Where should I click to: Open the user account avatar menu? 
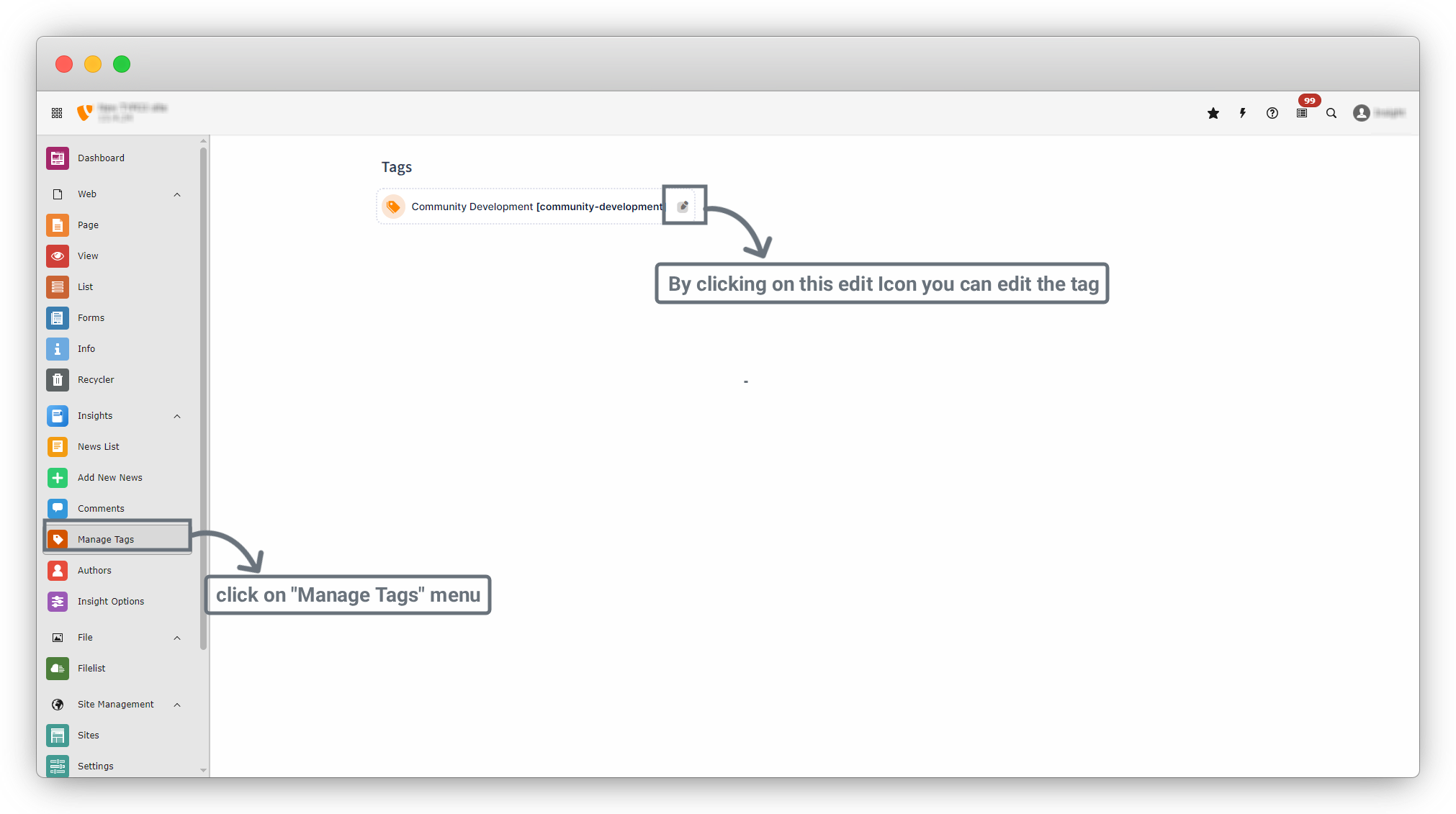click(1361, 113)
